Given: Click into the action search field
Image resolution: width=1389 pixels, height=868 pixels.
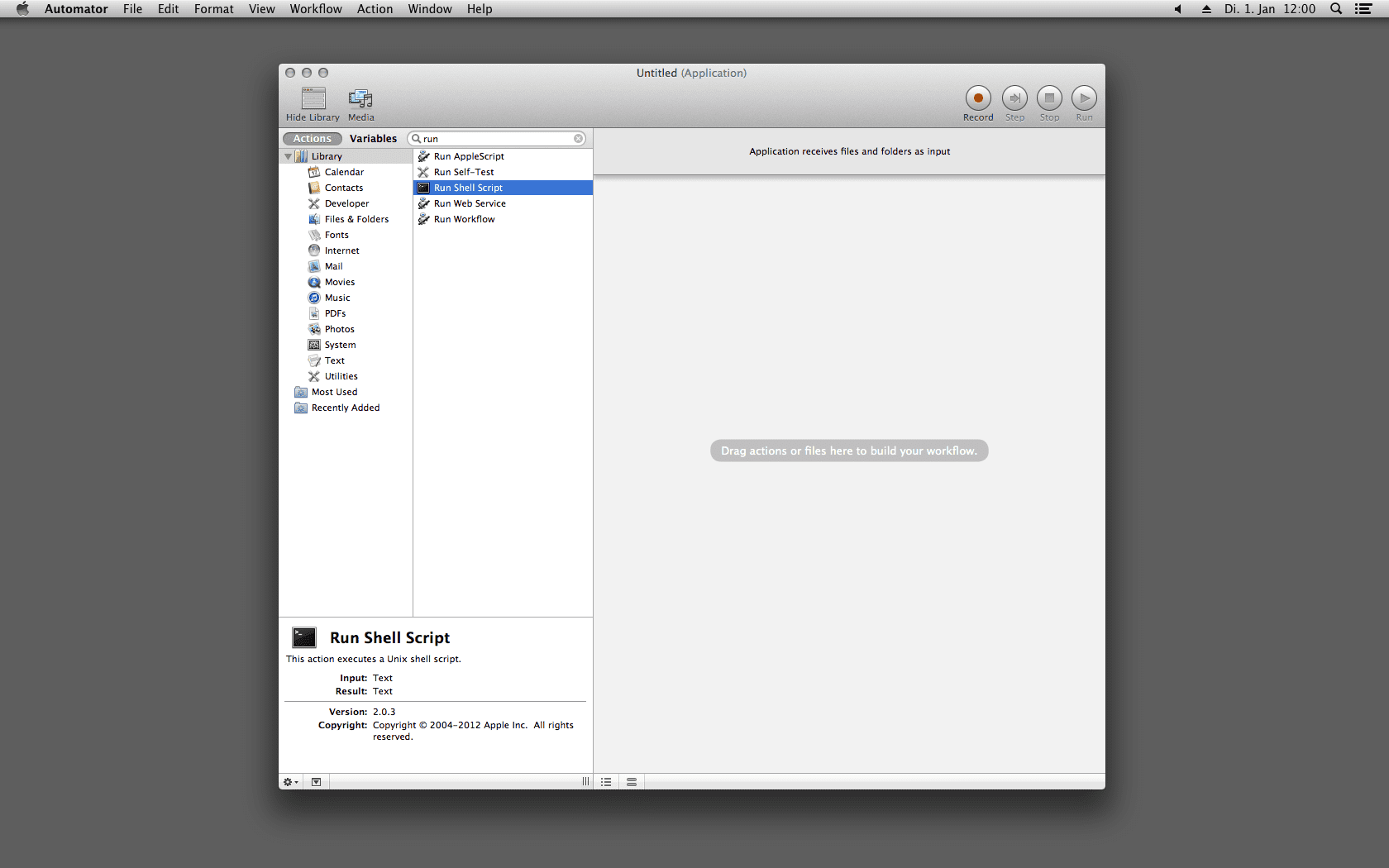Looking at the screenshot, I should point(497,139).
